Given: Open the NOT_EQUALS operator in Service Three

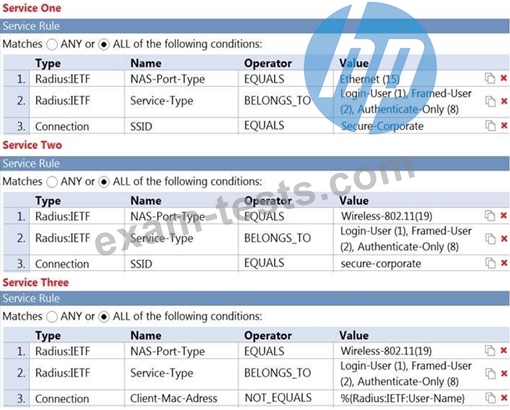Looking at the screenshot, I should (278, 398).
